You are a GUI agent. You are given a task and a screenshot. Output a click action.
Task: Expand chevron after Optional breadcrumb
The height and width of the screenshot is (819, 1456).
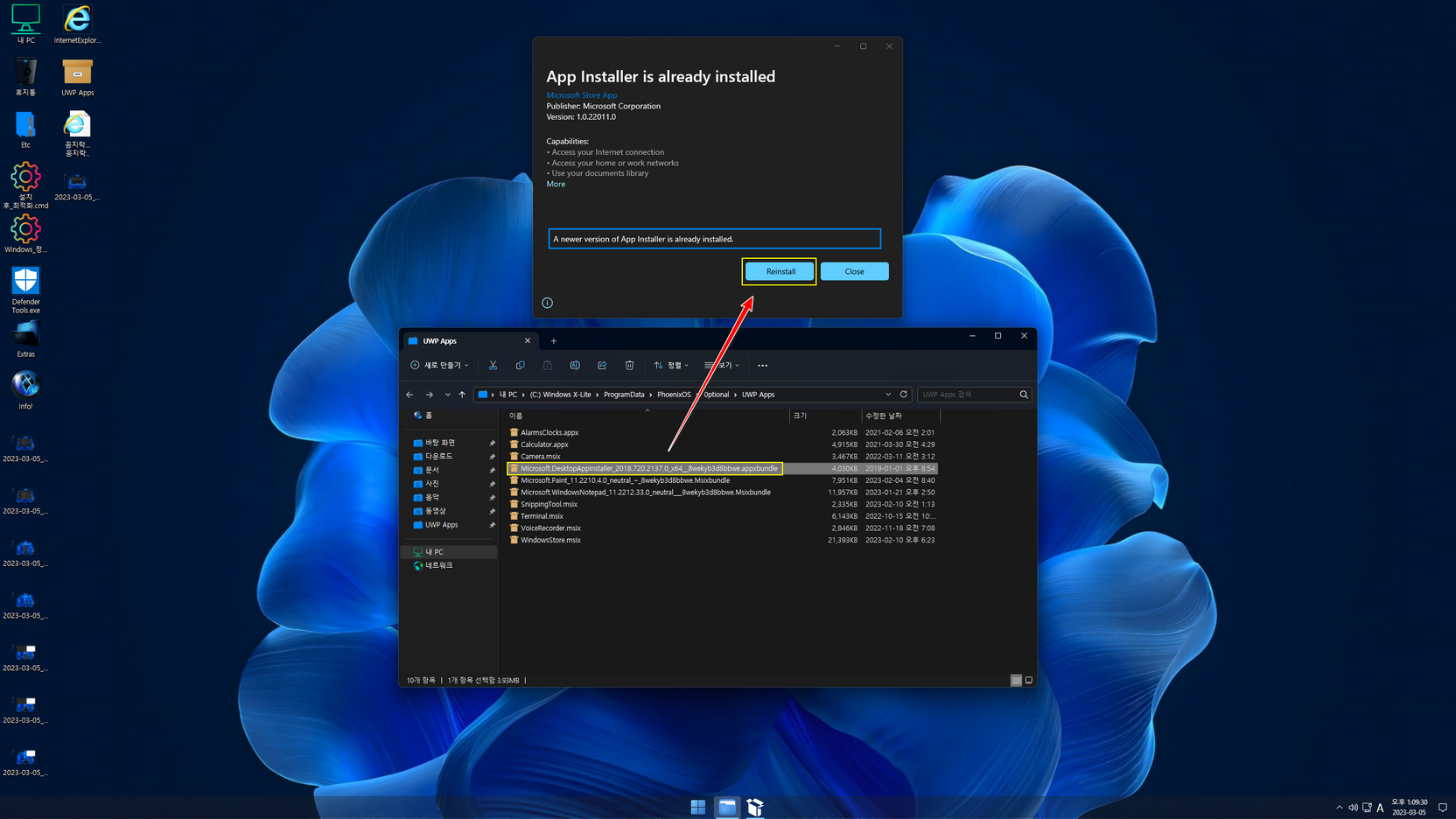pos(735,395)
